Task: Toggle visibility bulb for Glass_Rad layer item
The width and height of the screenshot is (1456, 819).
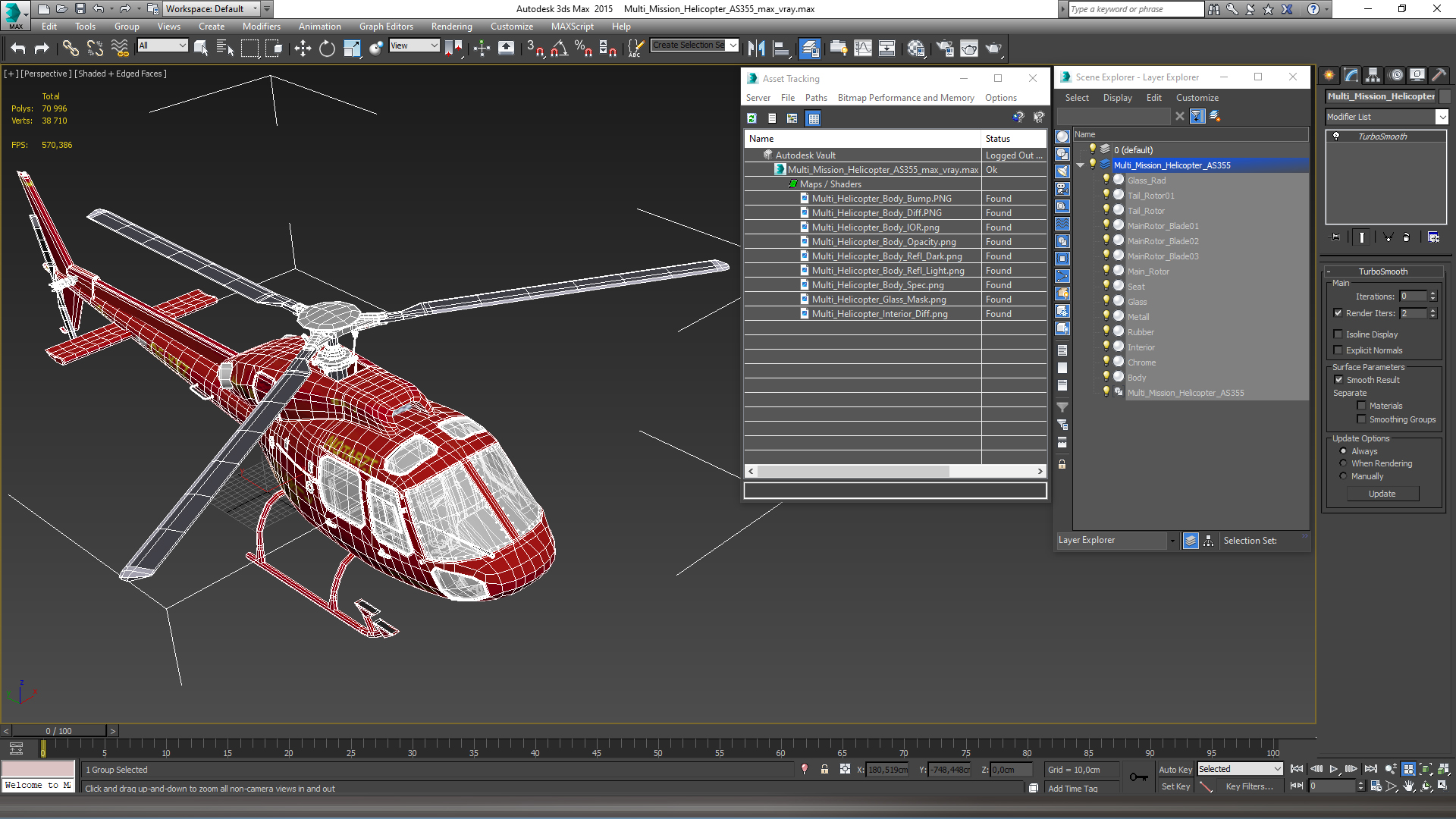Action: click(1106, 180)
